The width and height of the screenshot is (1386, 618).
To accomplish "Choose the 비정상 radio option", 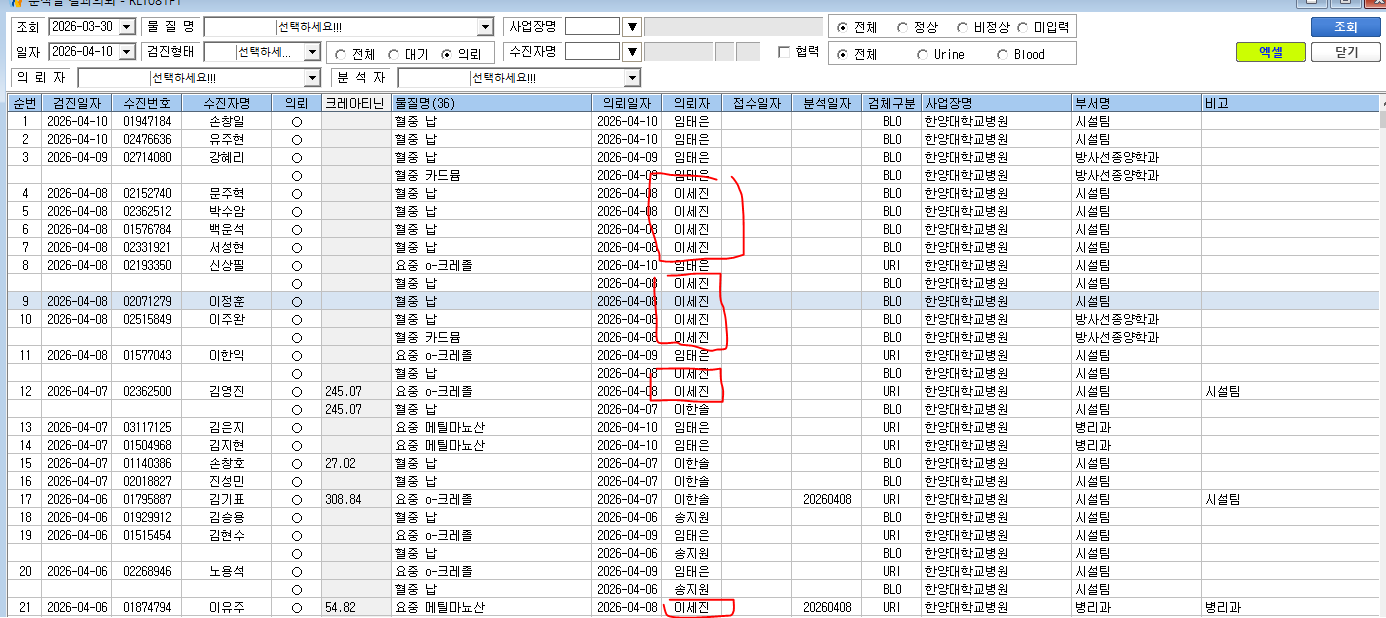I will (964, 27).
